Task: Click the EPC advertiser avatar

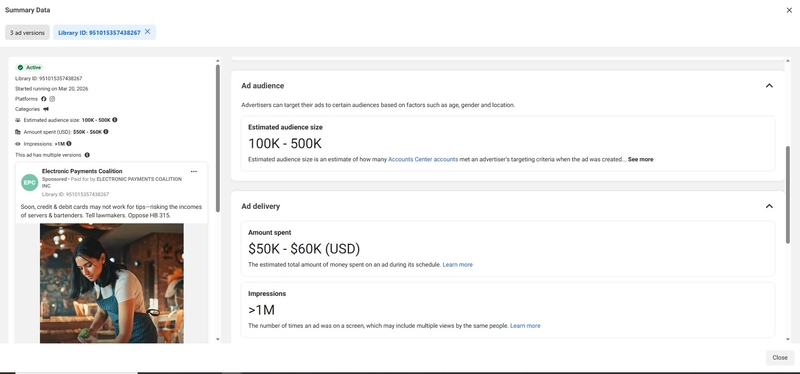Action: click(x=30, y=183)
